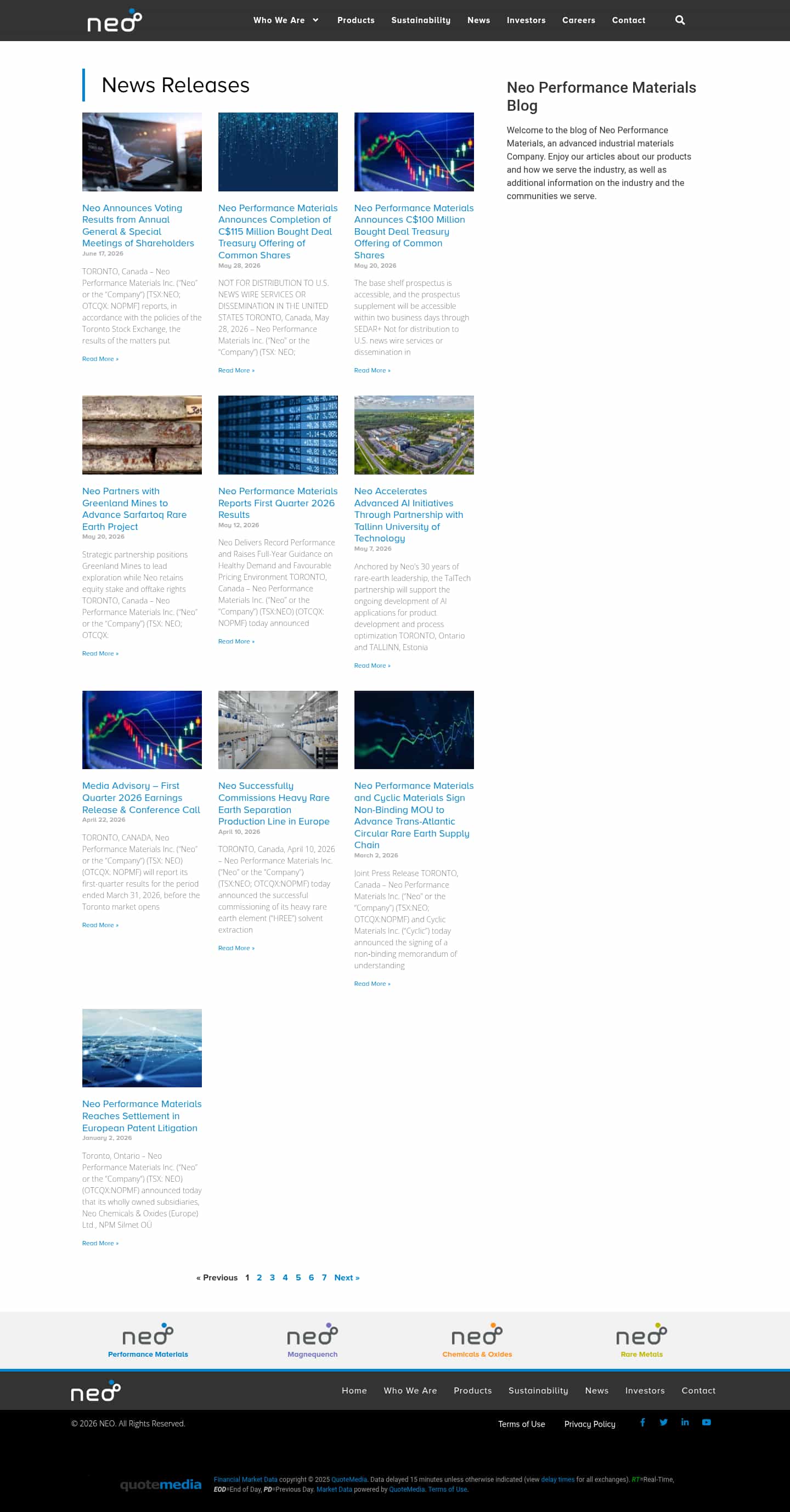Open the Heavy Rare Earth production line thumbnail
Viewport: 790px width, 1512px height.
click(278, 730)
